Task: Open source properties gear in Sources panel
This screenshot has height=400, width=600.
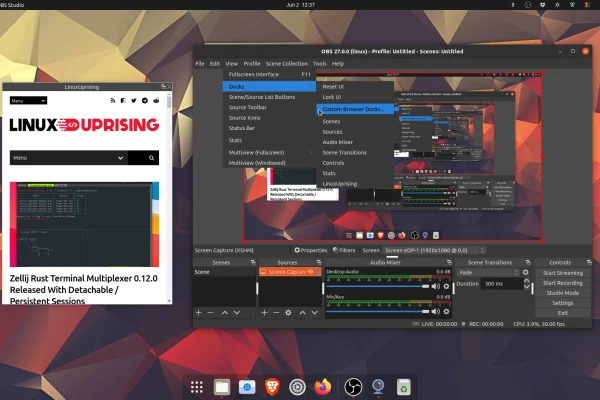Action: point(288,313)
